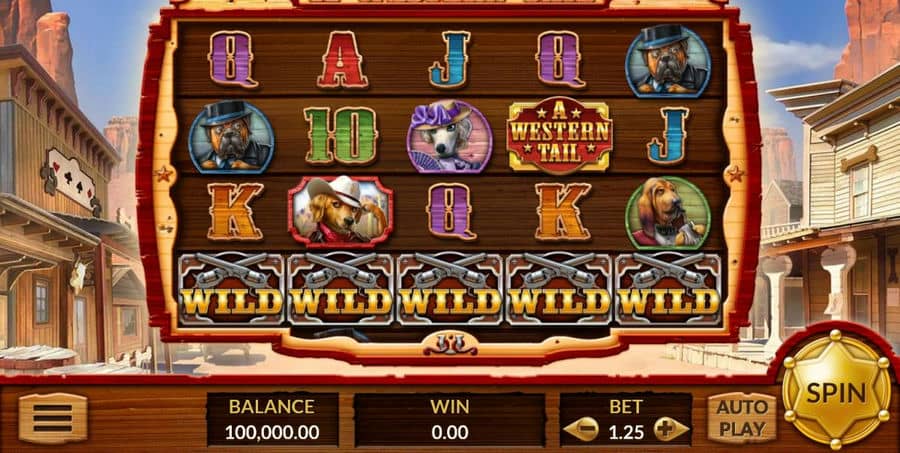This screenshot has width=900, height=453.
Task: Select the first WILD revolver symbol
Action: point(231,289)
